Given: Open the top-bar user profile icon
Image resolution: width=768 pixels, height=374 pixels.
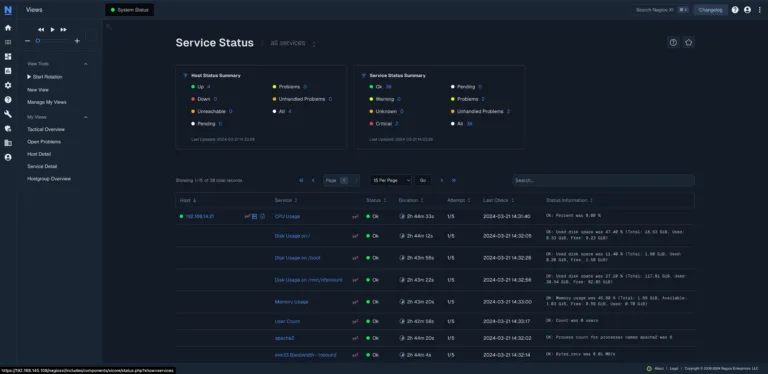Looking at the screenshot, I should click(x=747, y=10).
